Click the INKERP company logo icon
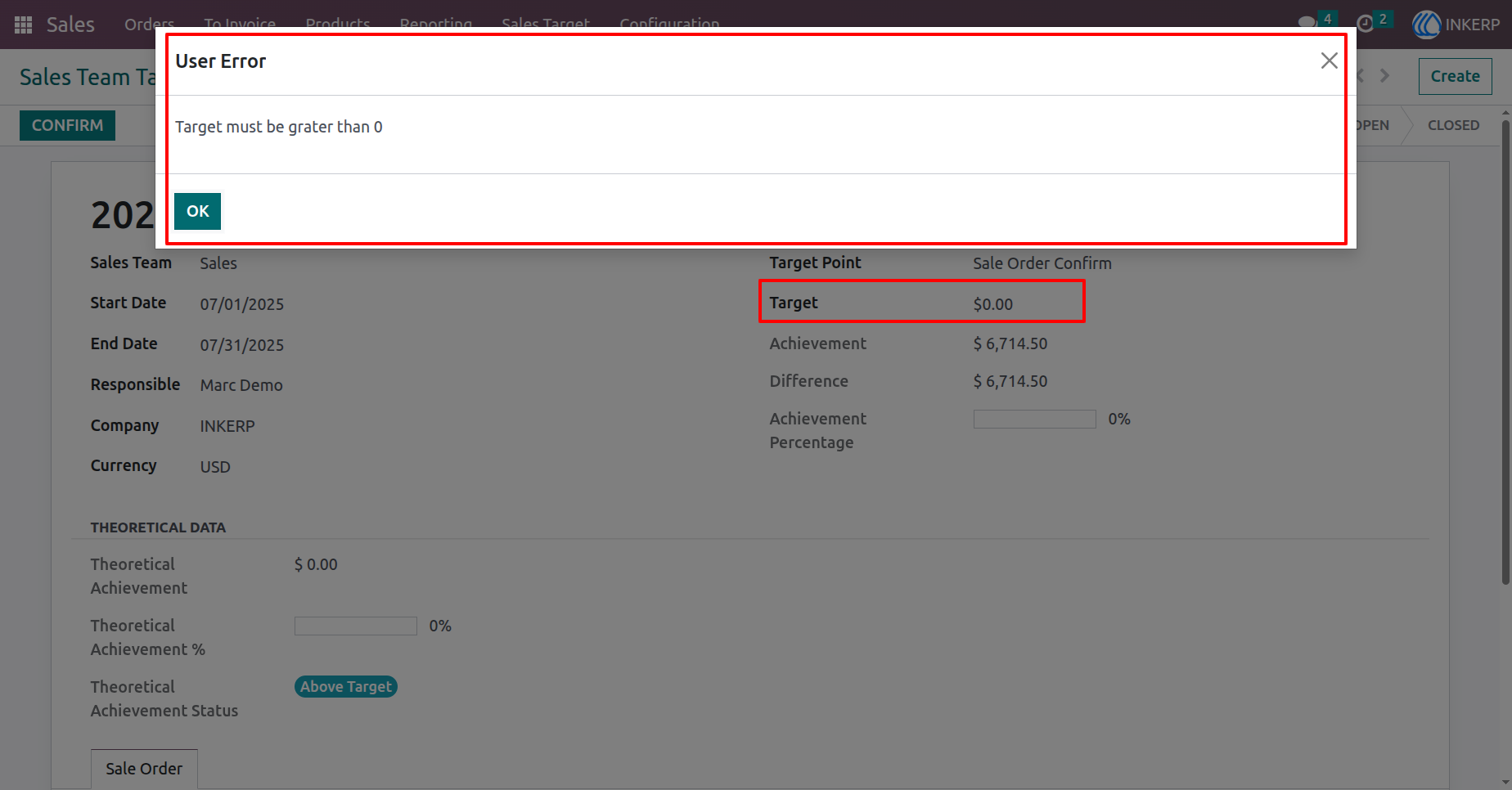Screen dimensions: 1512x790 (x=1426, y=25)
